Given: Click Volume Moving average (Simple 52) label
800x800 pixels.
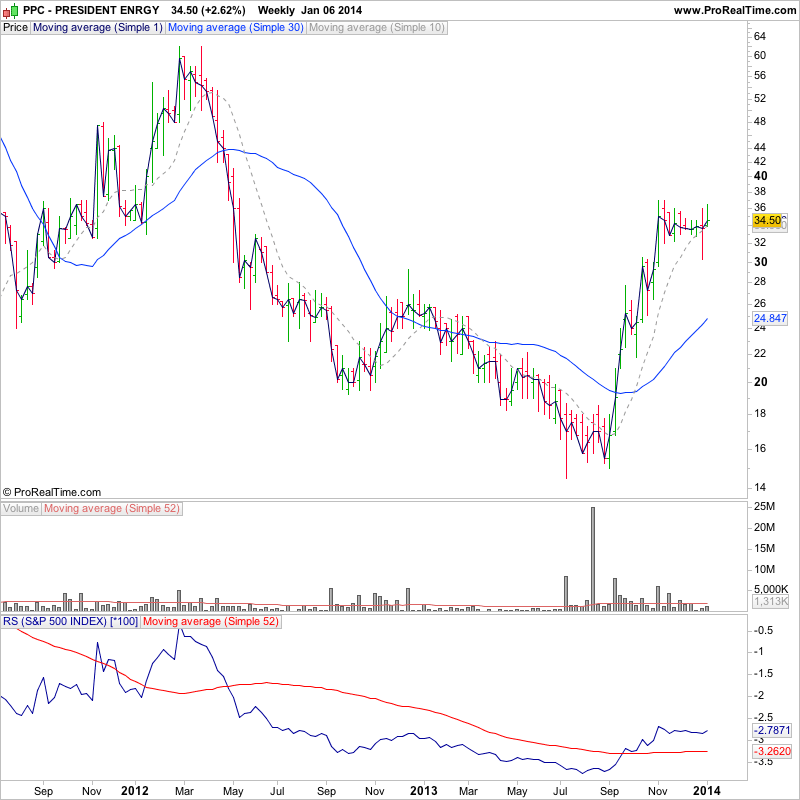Looking at the screenshot, I should [112, 509].
